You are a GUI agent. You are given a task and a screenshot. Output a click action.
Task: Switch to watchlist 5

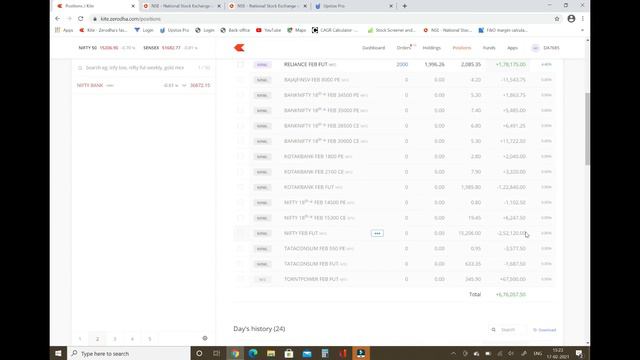pos(150,339)
